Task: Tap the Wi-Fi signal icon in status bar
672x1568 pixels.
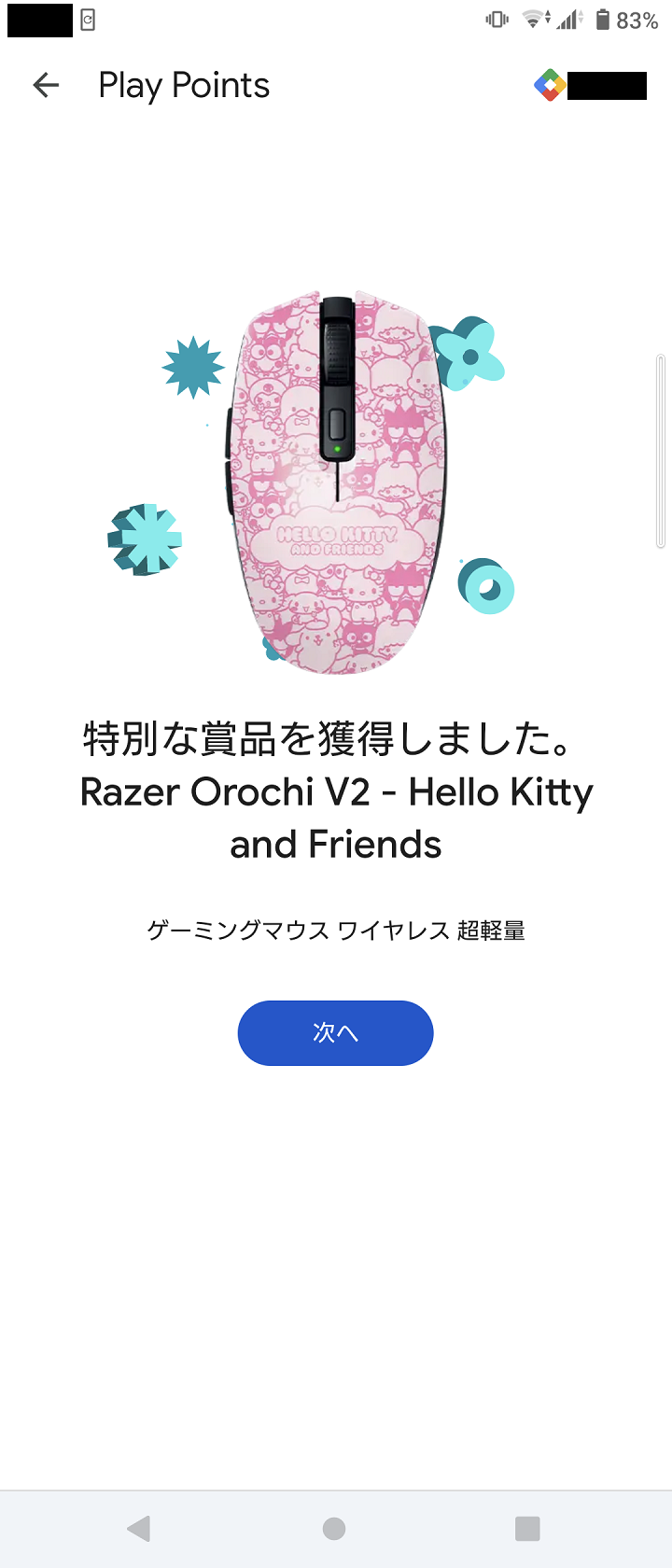Action: tap(535, 20)
